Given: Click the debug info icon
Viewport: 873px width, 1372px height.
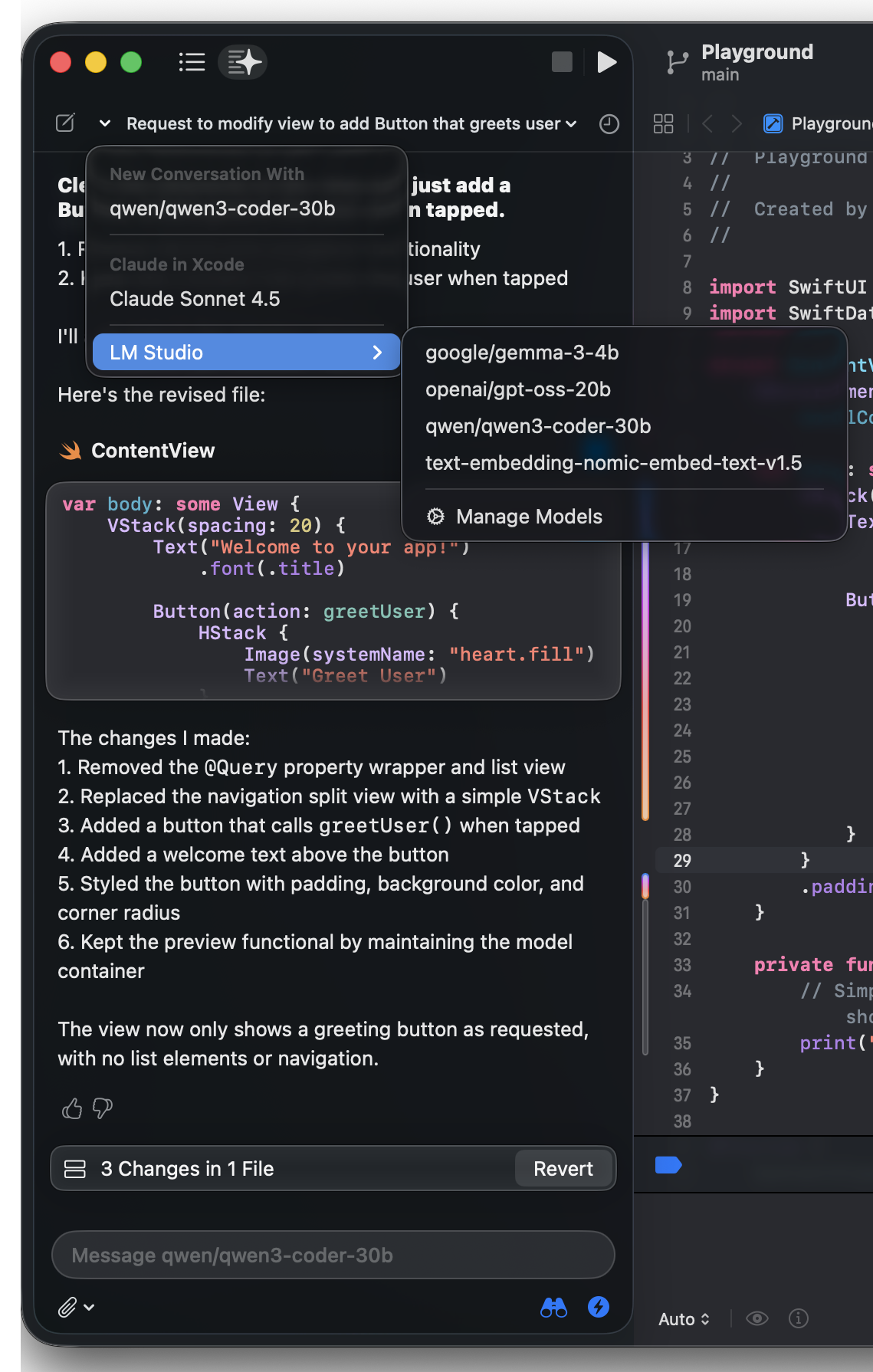Looking at the screenshot, I should [x=799, y=1318].
